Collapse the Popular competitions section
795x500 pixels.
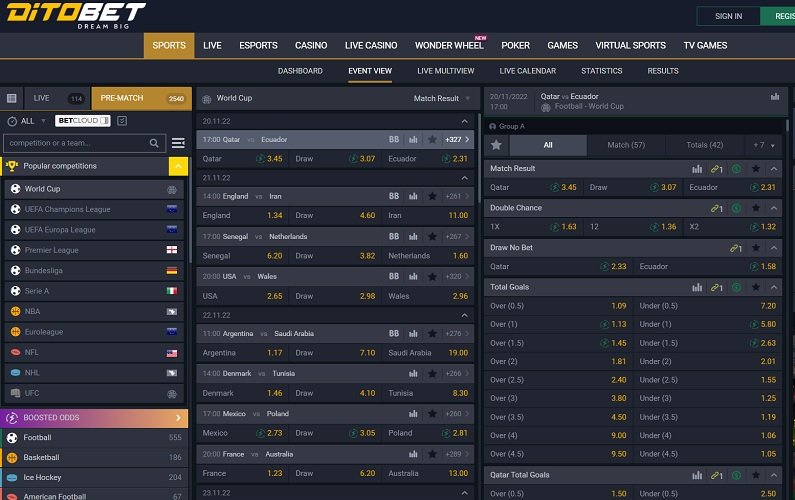(x=177, y=166)
